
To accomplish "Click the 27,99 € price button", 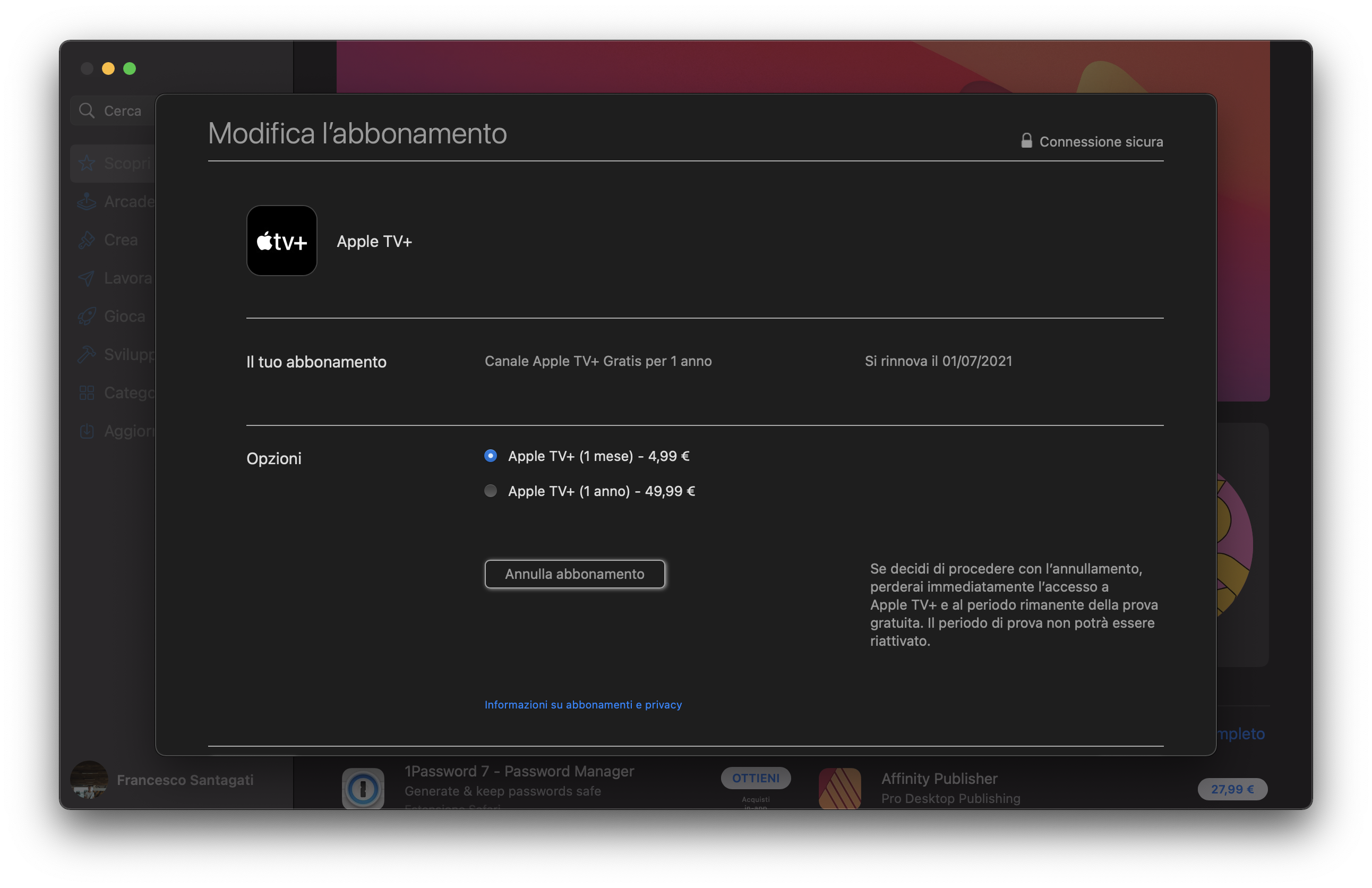I will pos(1232,789).
